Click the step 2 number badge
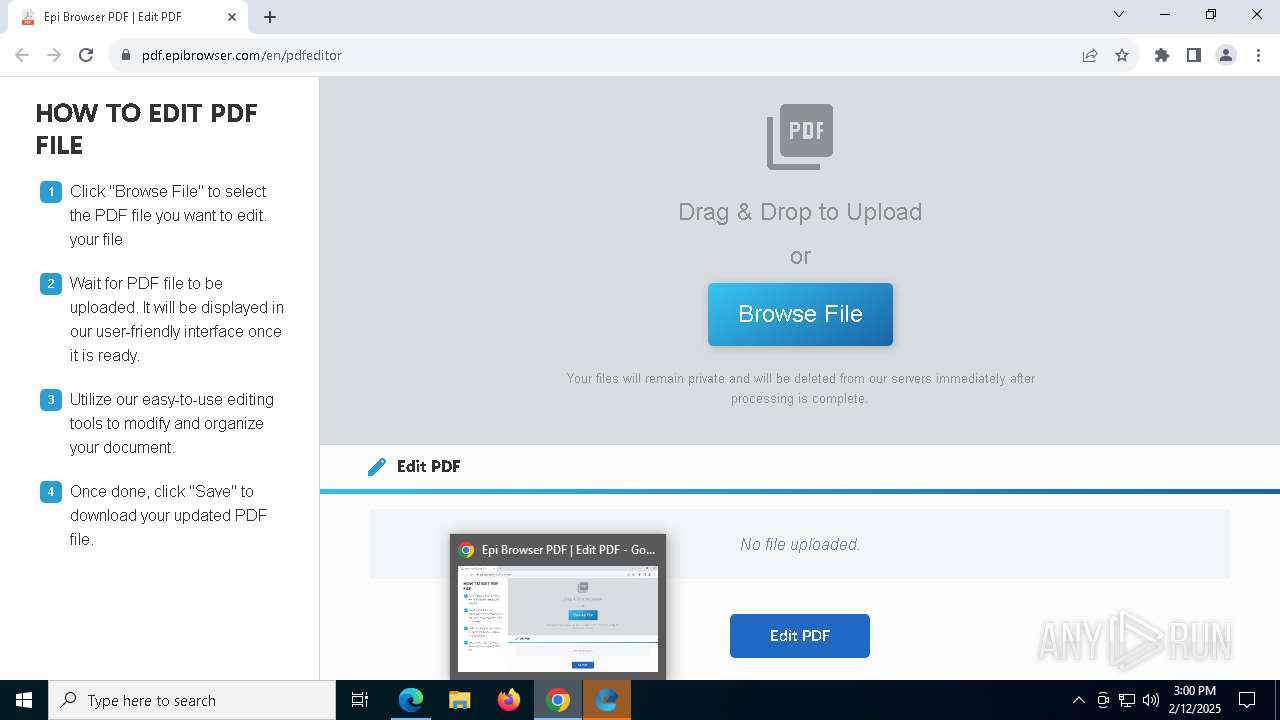 51,284
